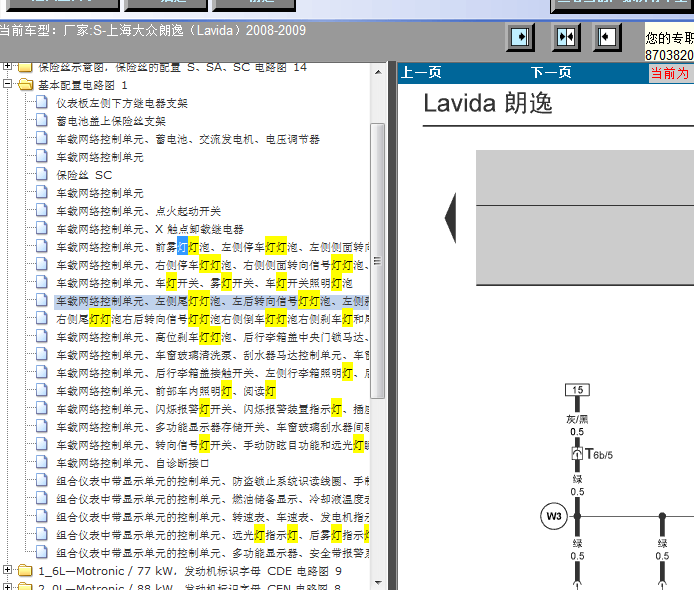Open 保险丝 SC page
The image size is (694, 590).
(84, 175)
